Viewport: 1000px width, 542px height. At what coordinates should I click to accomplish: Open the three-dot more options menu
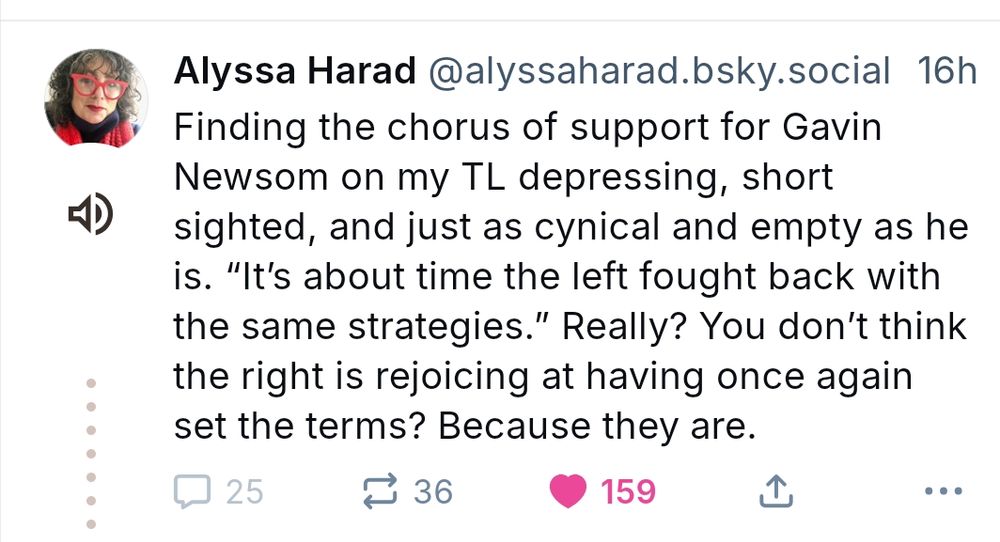pyautogui.click(x=943, y=491)
